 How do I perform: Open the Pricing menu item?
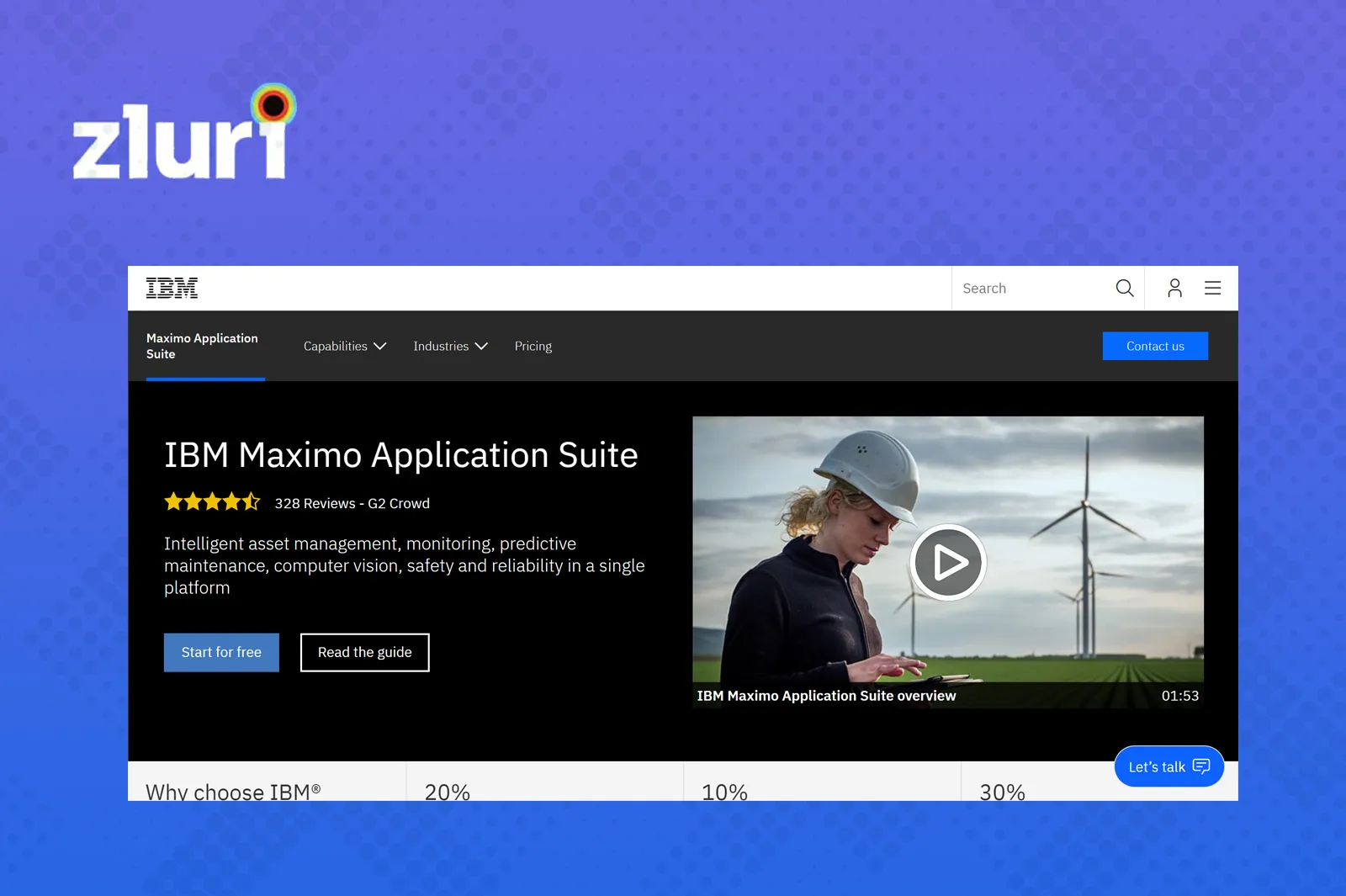[x=533, y=346]
